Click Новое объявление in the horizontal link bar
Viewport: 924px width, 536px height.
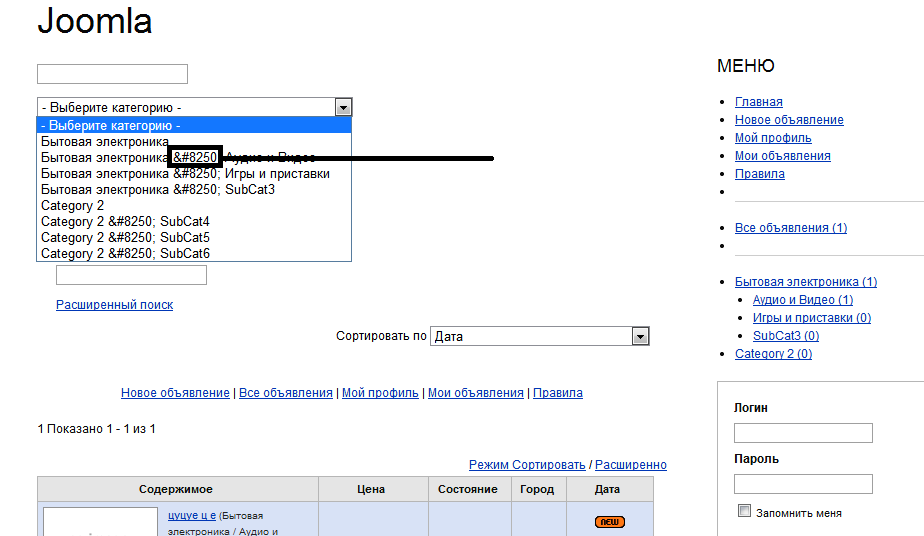pyautogui.click(x=175, y=393)
